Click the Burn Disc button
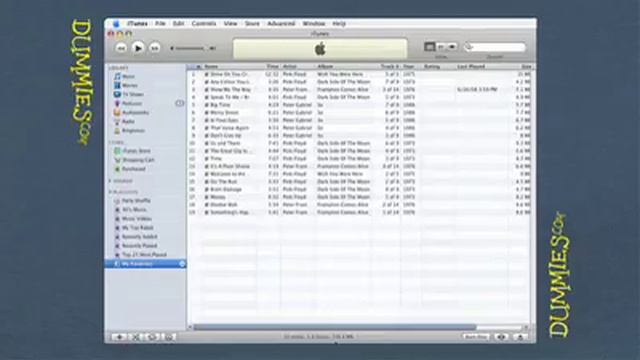The height and width of the screenshot is (360, 640). [x=476, y=337]
